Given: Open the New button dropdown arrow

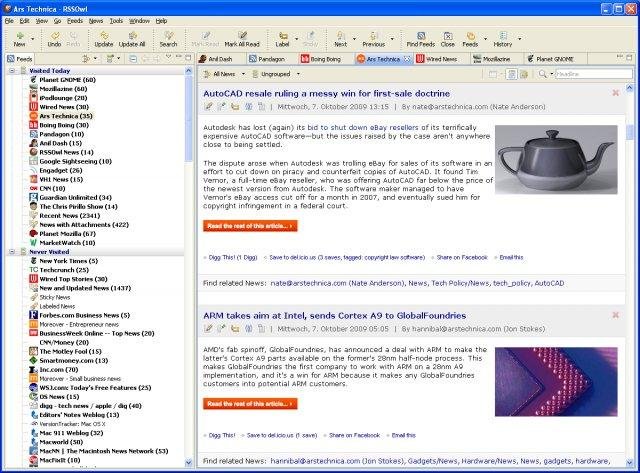Looking at the screenshot, I should click(33, 39).
